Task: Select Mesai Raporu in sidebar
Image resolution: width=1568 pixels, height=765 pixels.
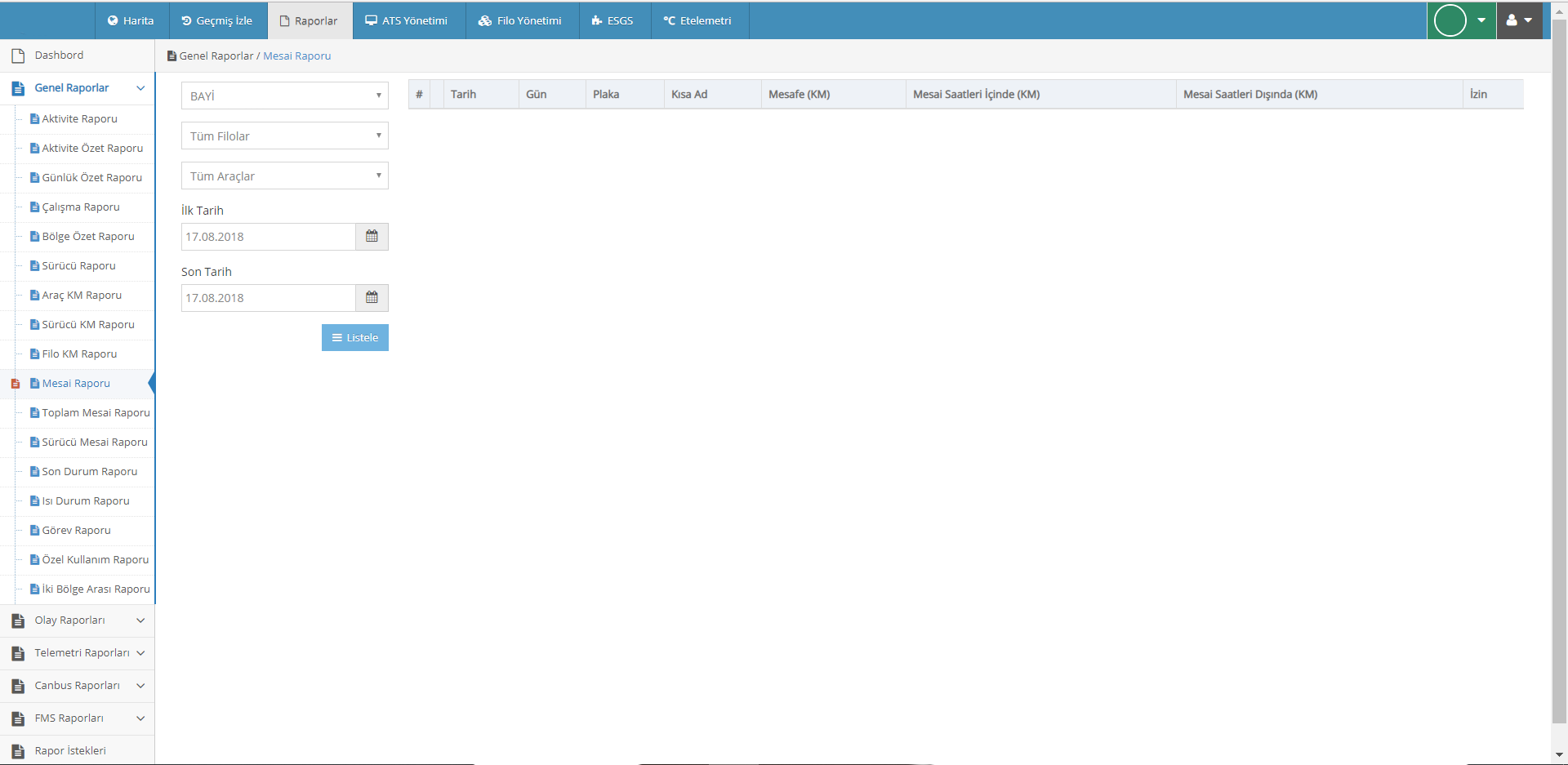Action: point(76,383)
